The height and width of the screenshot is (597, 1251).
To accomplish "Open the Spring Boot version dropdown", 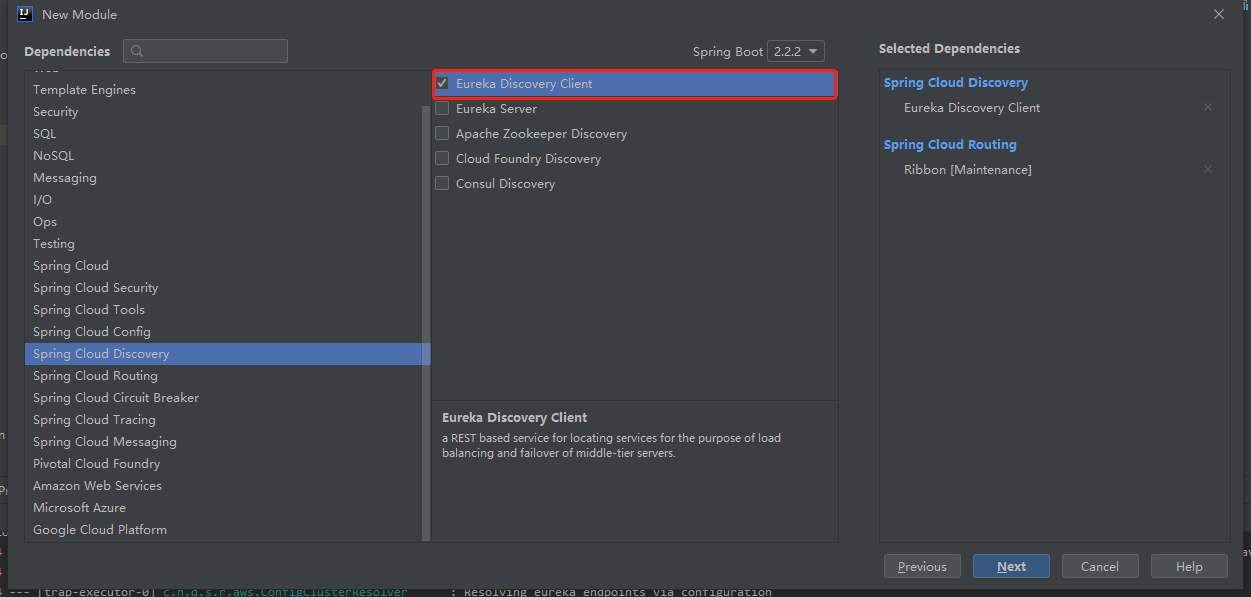I will [796, 51].
